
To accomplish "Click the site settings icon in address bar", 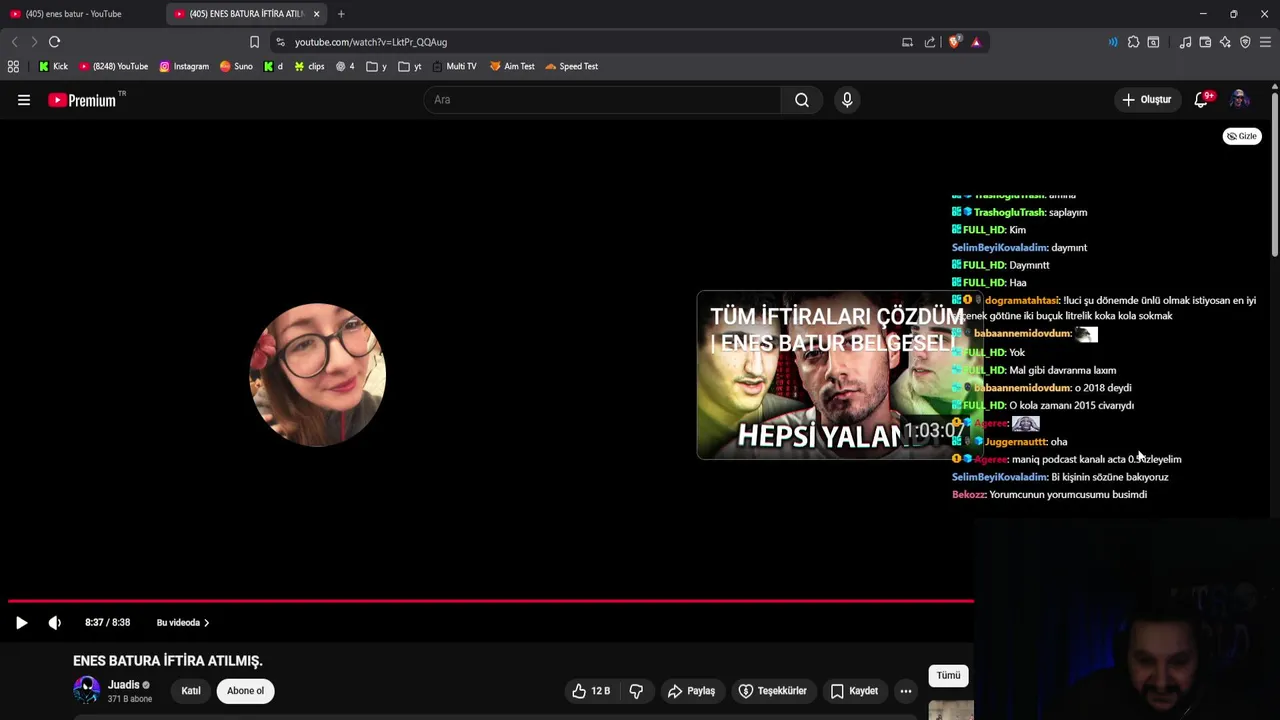I will pyautogui.click(x=280, y=42).
